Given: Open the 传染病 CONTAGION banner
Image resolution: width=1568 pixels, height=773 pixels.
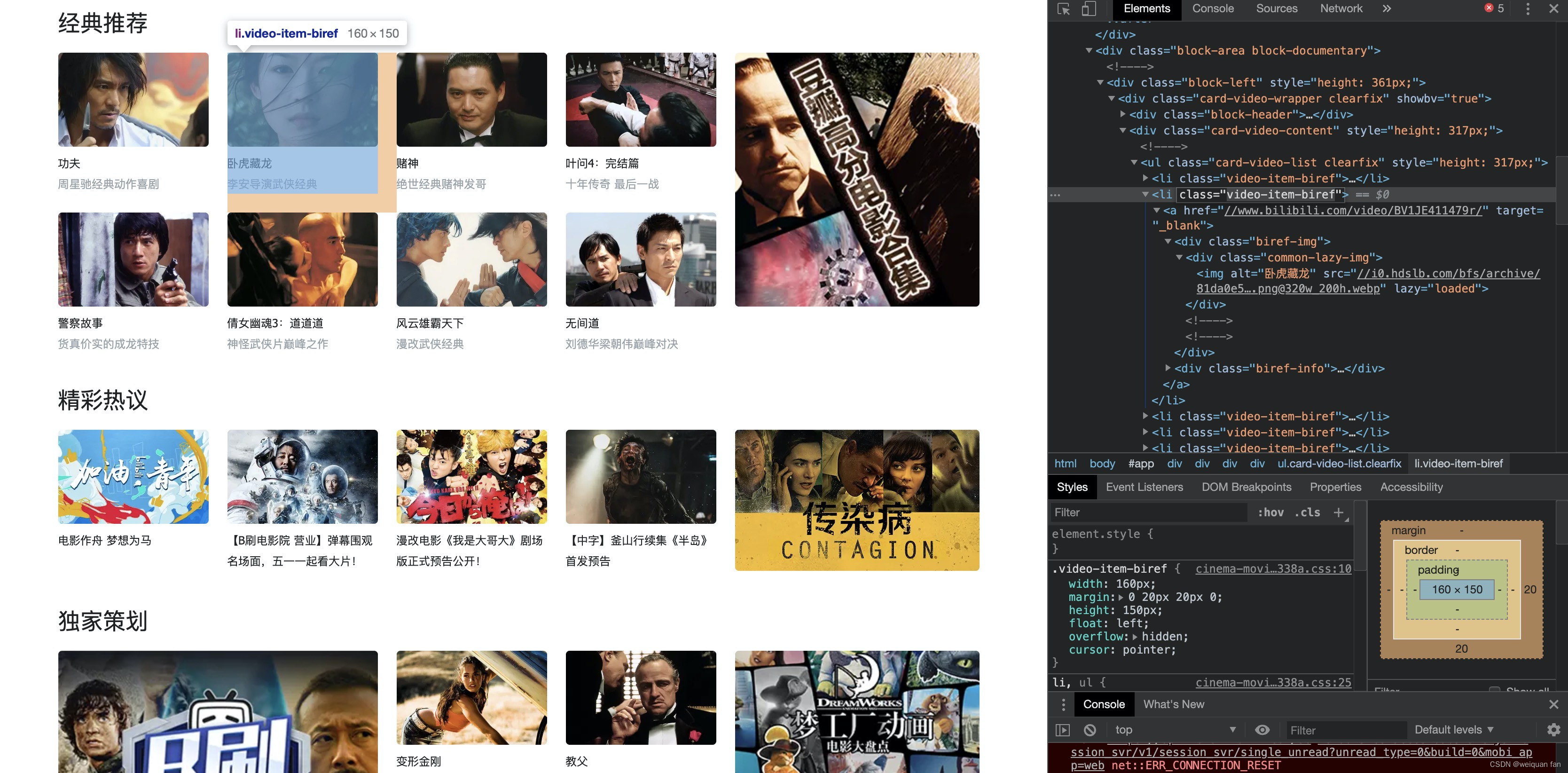Looking at the screenshot, I should click(856, 500).
